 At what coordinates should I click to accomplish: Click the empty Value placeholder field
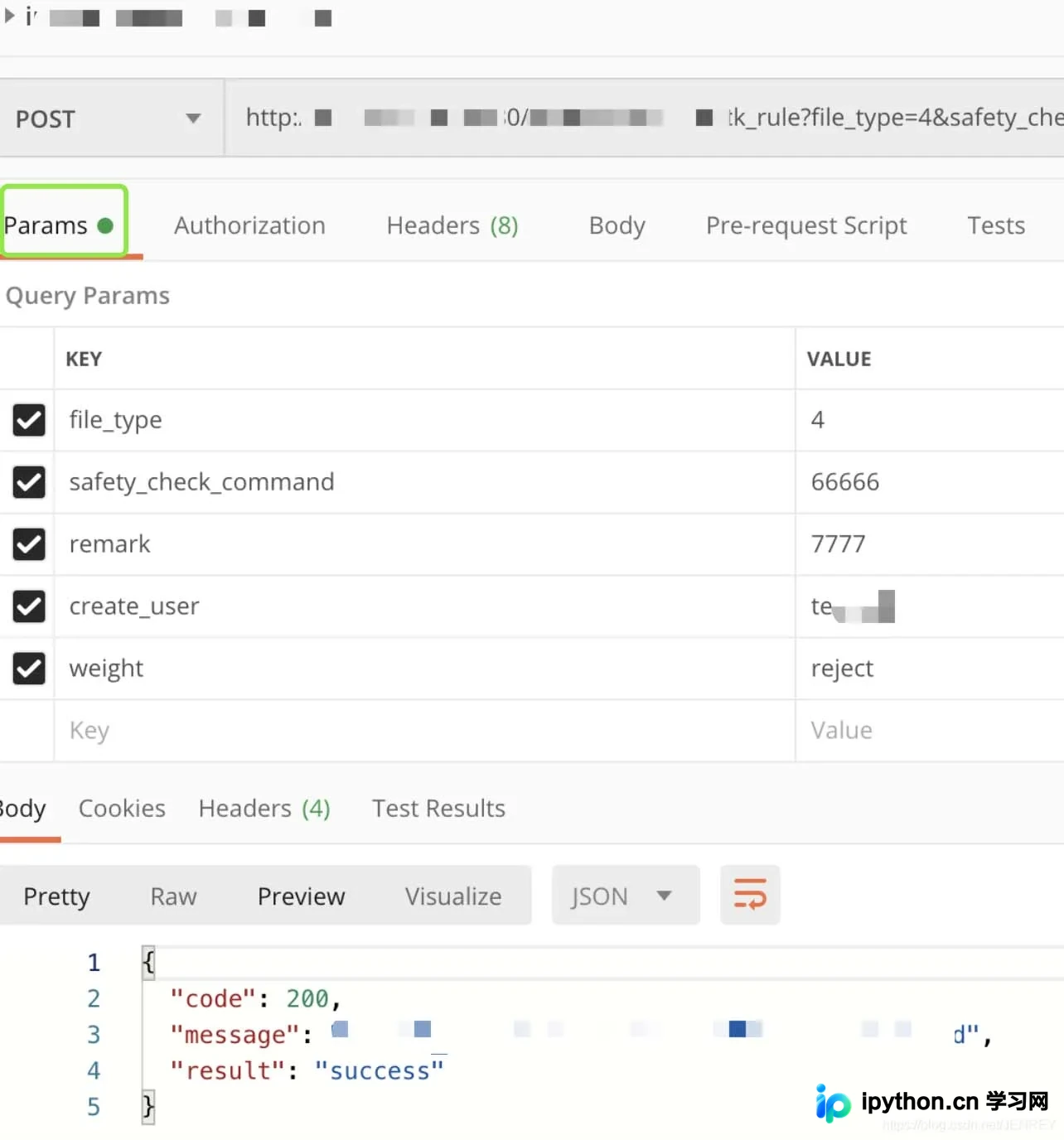(930, 731)
